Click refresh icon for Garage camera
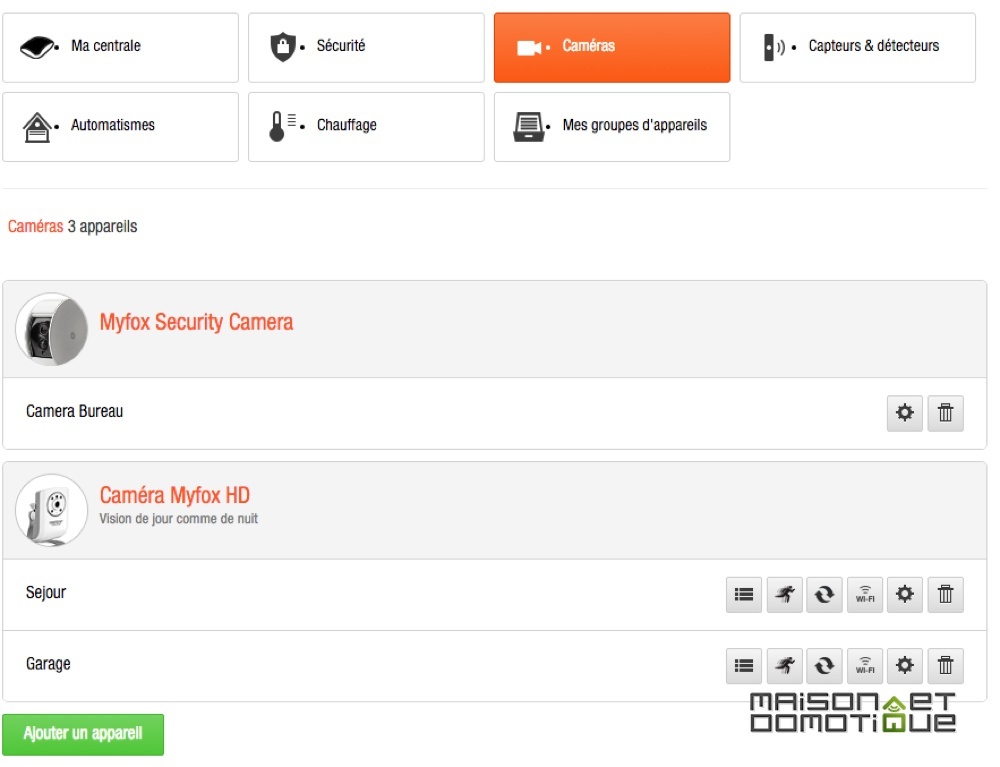 point(824,666)
